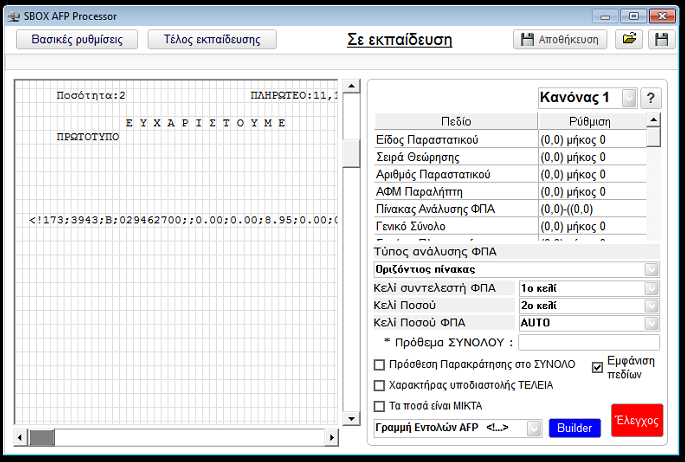This screenshot has width=685, height=462.
Task: Select Γενικό Σύνολο row
Action: (x=510, y=226)
